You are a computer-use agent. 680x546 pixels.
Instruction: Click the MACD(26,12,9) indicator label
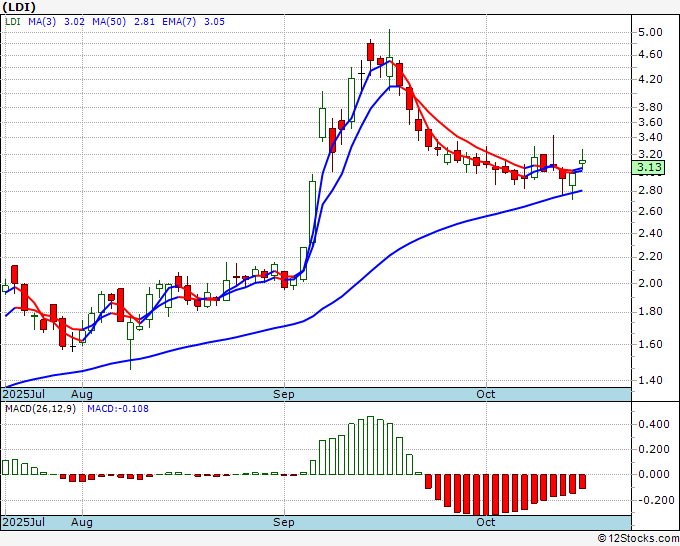coord(40,409)
